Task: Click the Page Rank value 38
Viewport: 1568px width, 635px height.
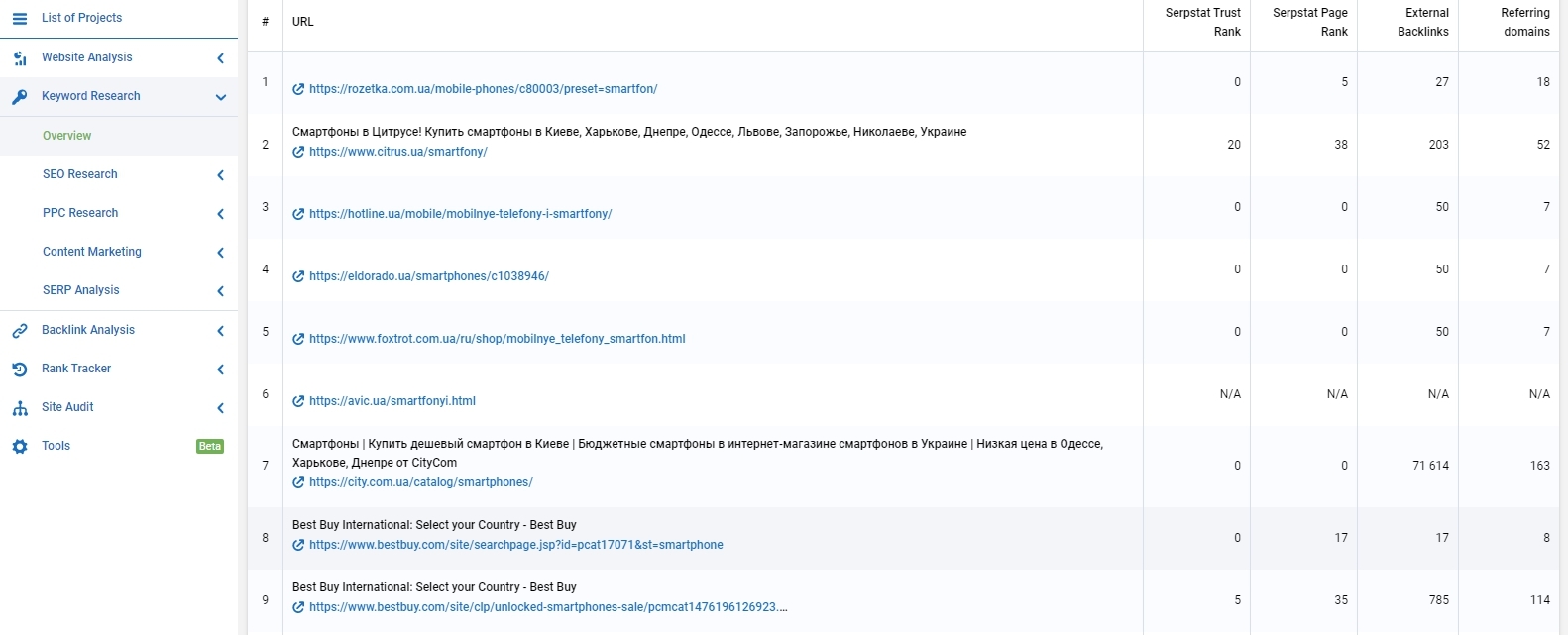Action: [1341, 145]
